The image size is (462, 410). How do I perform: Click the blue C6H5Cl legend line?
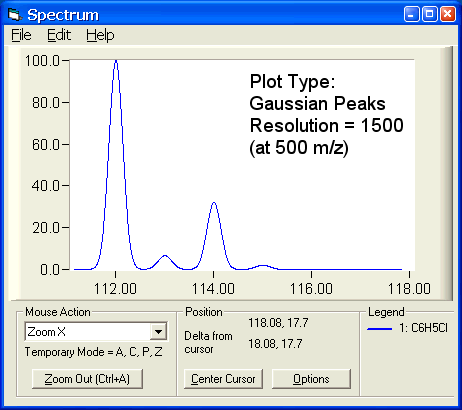(379, 329)
